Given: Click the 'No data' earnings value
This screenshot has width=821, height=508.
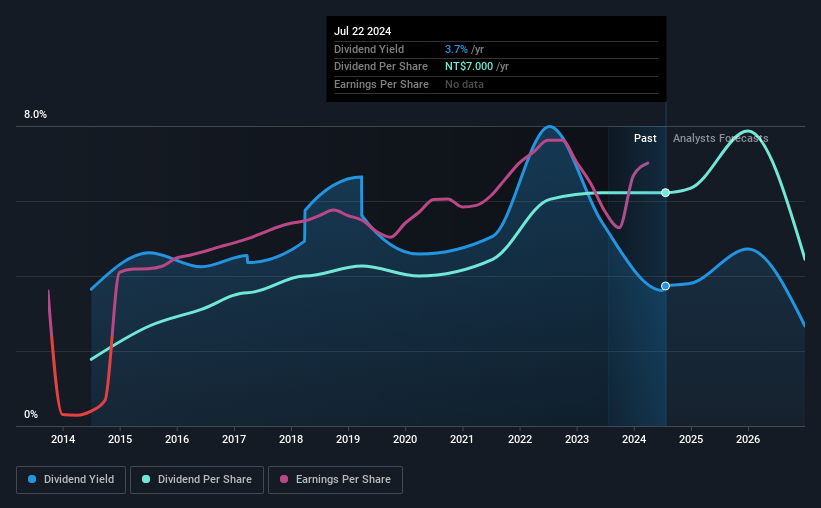Looking at the screenshot, I should pos(464,84).
